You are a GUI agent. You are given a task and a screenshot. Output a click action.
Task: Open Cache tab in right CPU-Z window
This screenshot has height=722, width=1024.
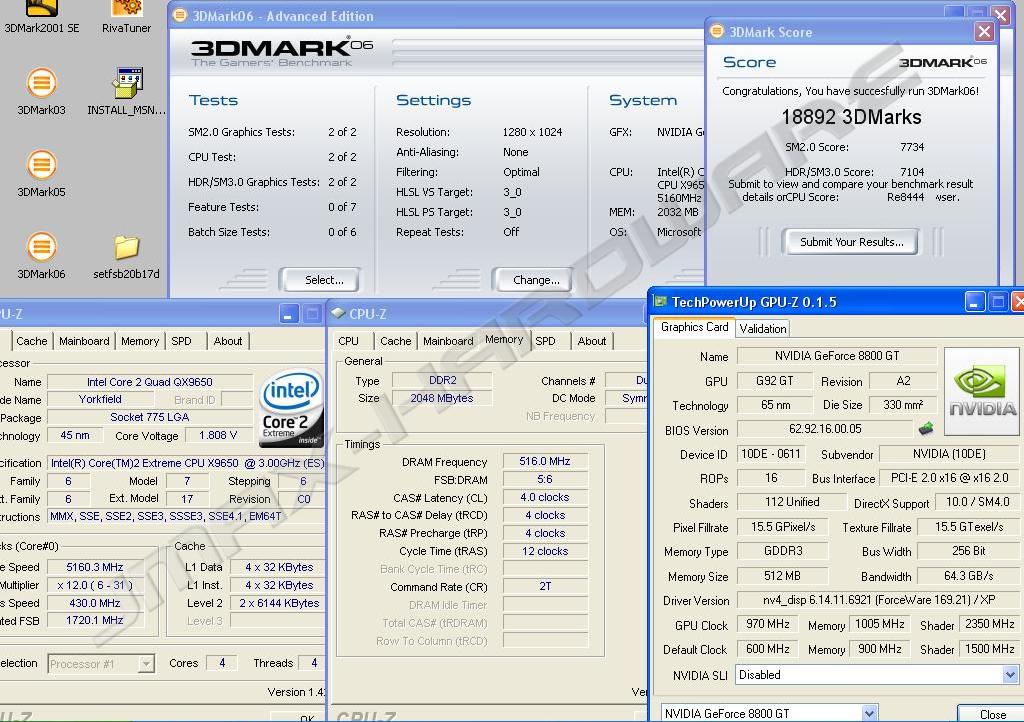[x=395, y=341]
